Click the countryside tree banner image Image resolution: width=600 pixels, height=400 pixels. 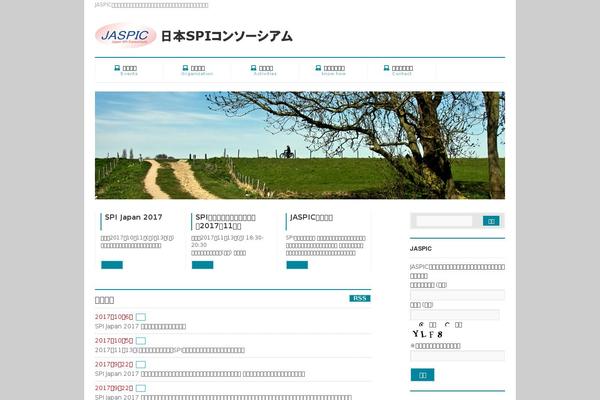pos(300,145)
